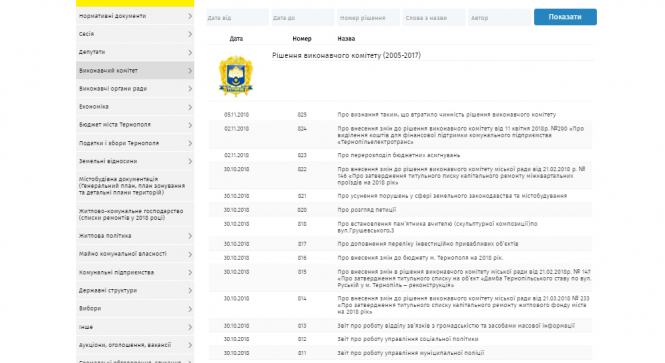Screen dimensions: 665x363
Task: Open the Інше section
Action: coord(135,327)
